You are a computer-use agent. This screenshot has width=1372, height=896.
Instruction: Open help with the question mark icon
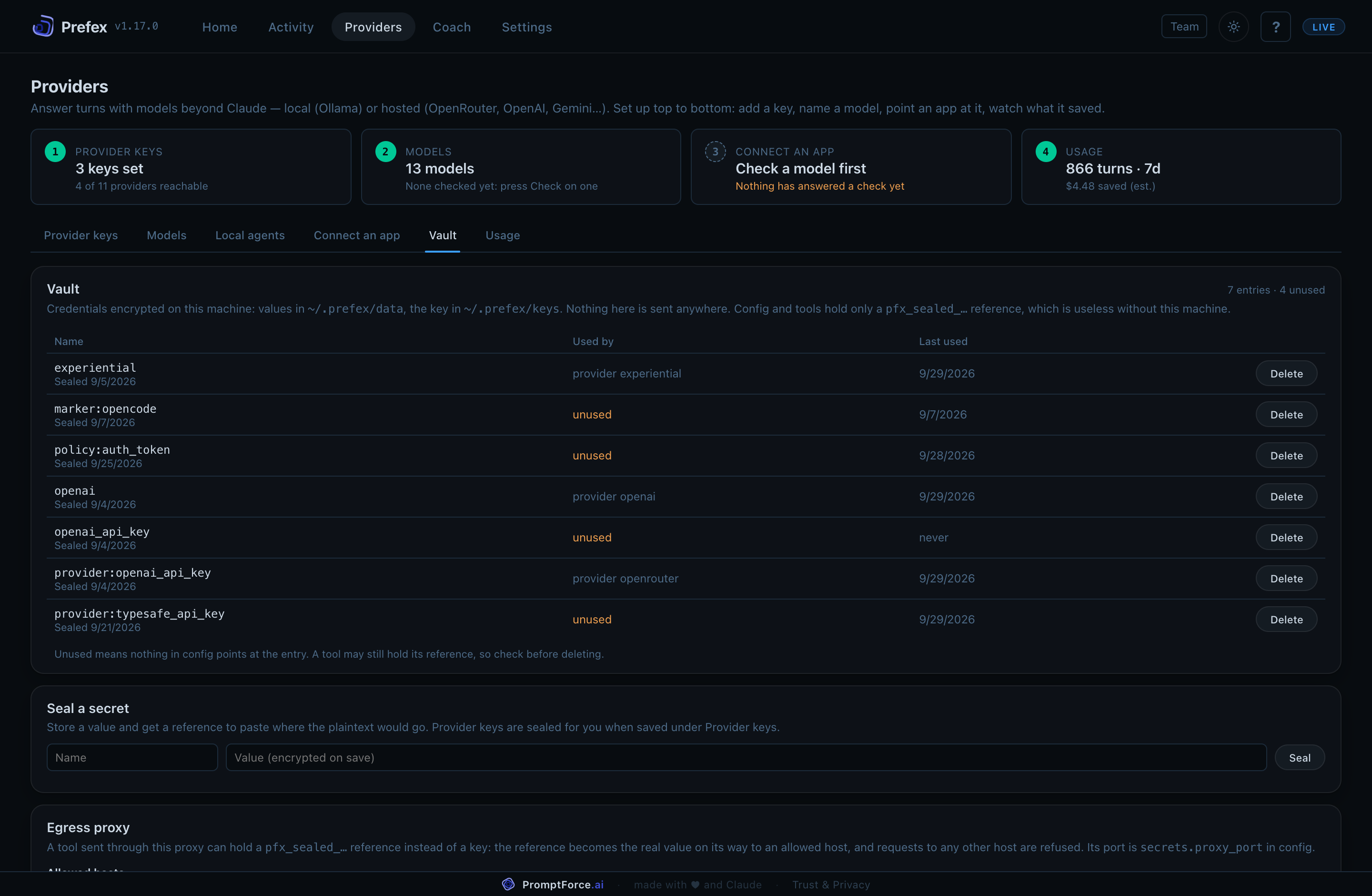coord(1276,27)
